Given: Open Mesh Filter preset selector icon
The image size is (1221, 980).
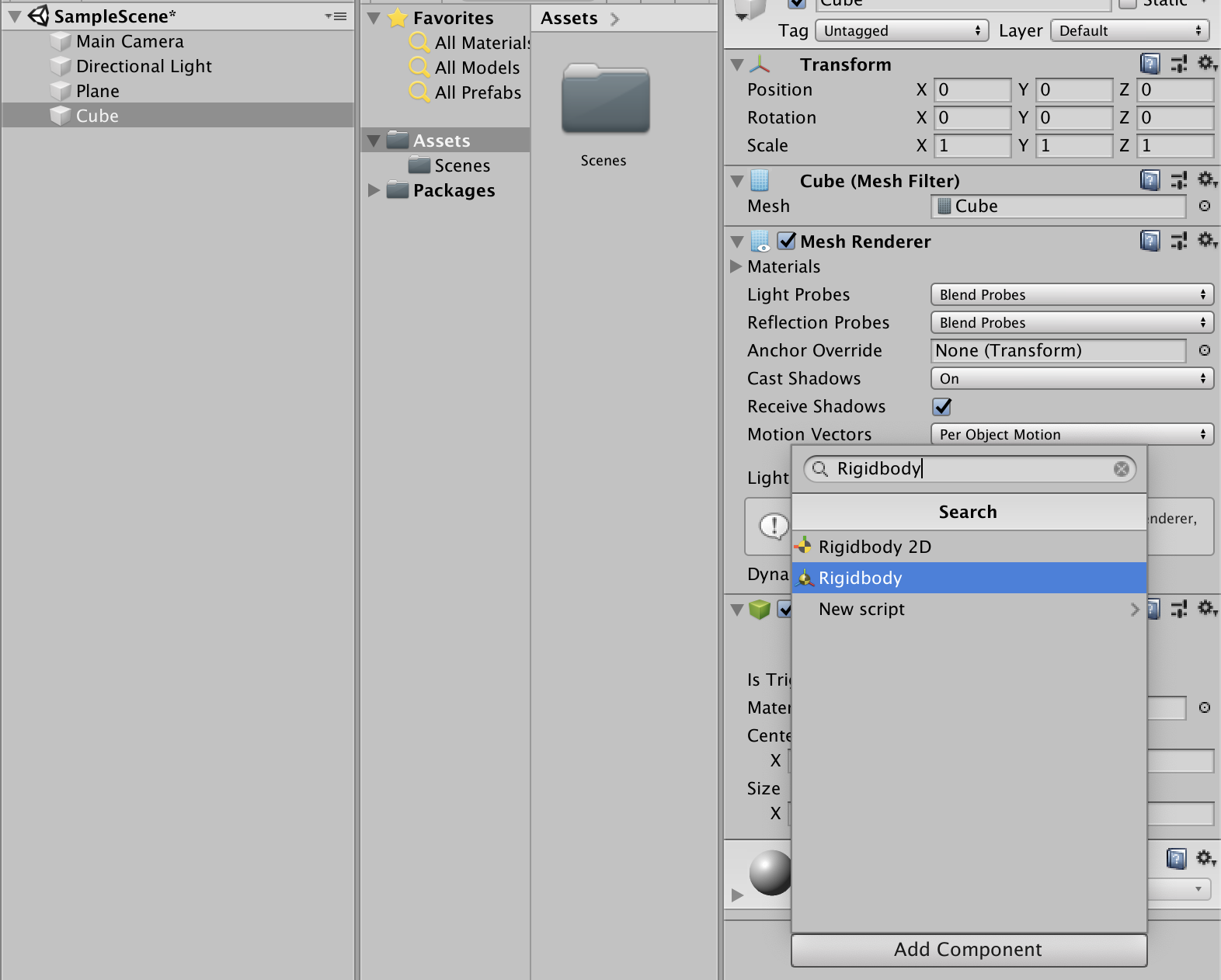Looking at the screenshot, I should (1178, 180).
